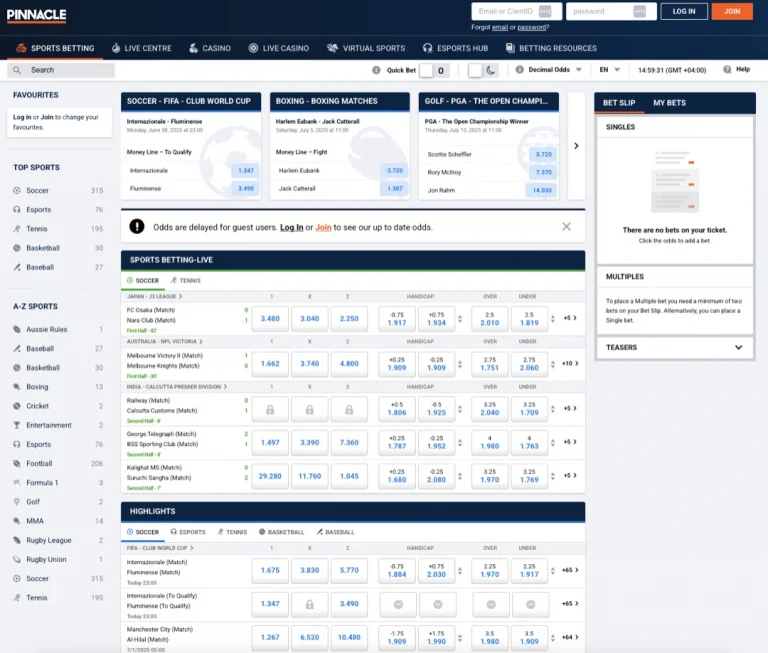Open Casino menu

[210, 48]
